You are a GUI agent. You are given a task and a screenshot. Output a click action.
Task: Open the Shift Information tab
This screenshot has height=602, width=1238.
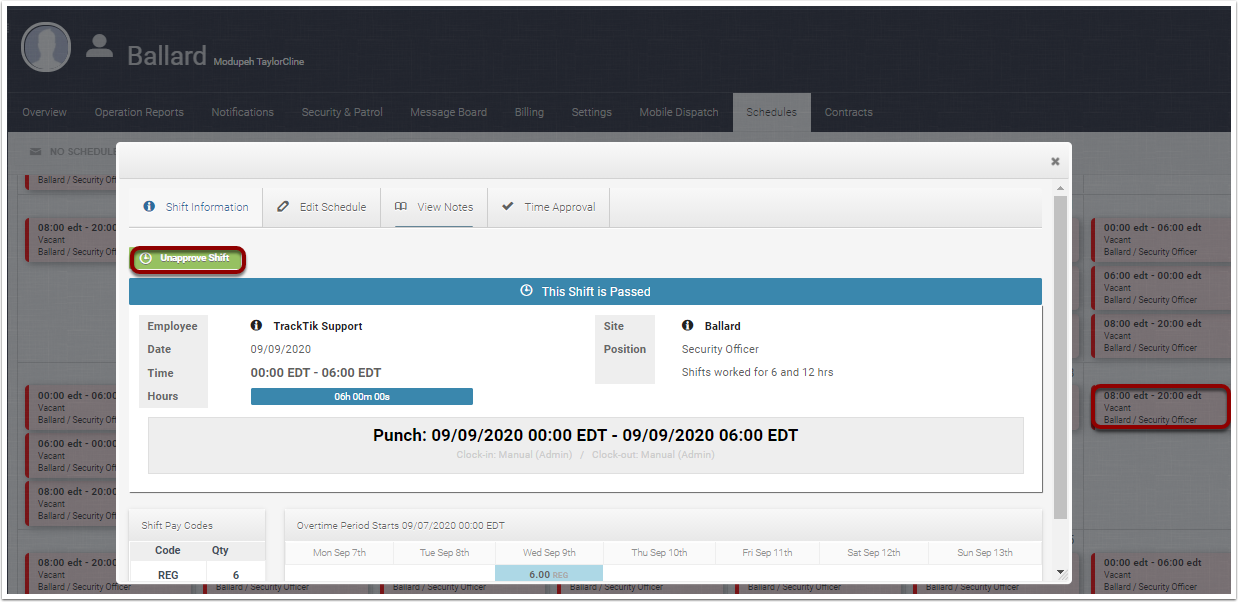196,207
